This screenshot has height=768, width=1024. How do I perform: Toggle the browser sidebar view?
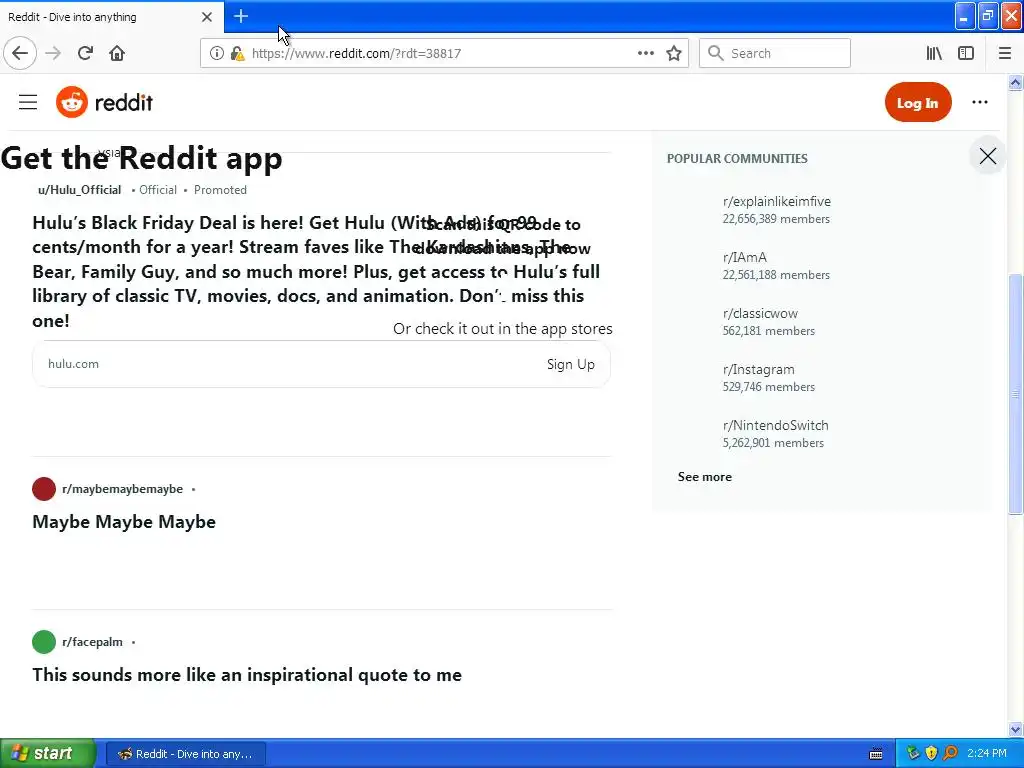click(966, 54)
